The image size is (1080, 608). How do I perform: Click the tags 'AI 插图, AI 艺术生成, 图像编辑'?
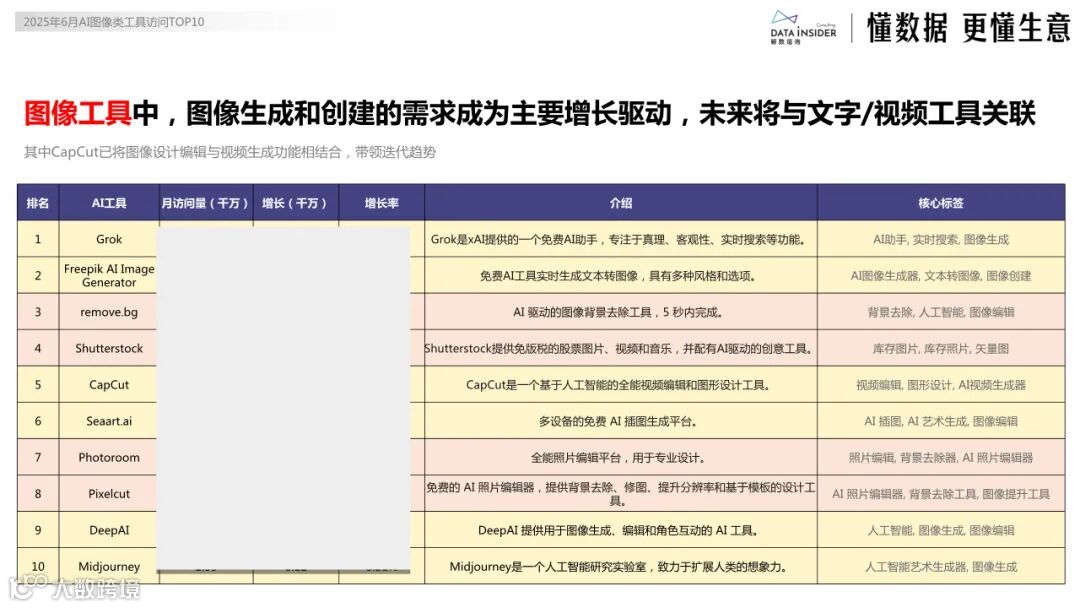coord(941,421)
